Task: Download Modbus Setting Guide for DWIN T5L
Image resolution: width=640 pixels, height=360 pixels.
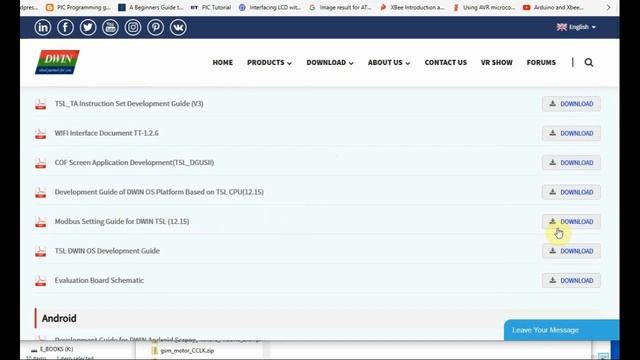Action: 571,222
